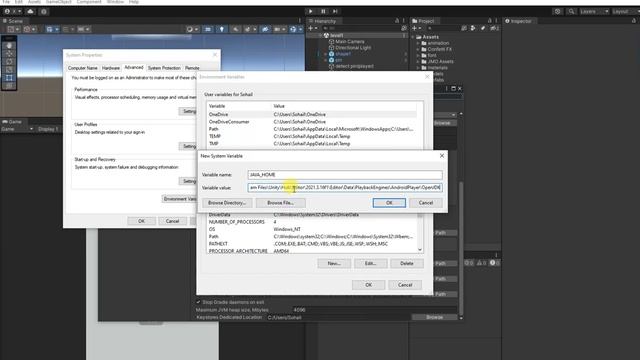Open the Layers dropdown
Screen dimensions: 640x360
click(x=594, y=11)
